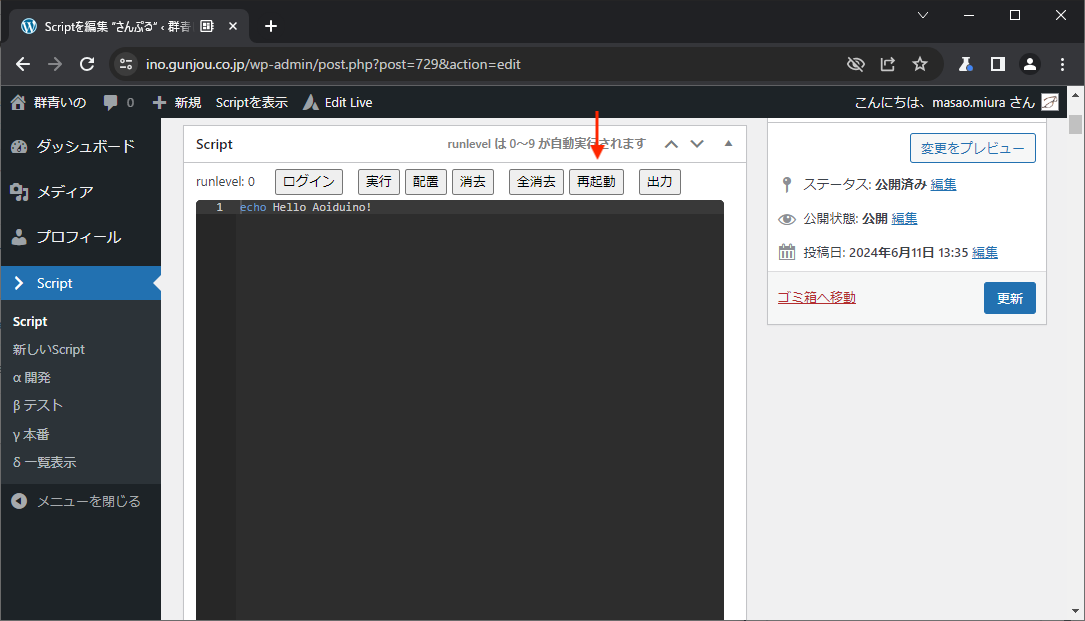1085x621 pixels.
Task: Move Script panel up with chevron
Action: click(x=672, y=144)
